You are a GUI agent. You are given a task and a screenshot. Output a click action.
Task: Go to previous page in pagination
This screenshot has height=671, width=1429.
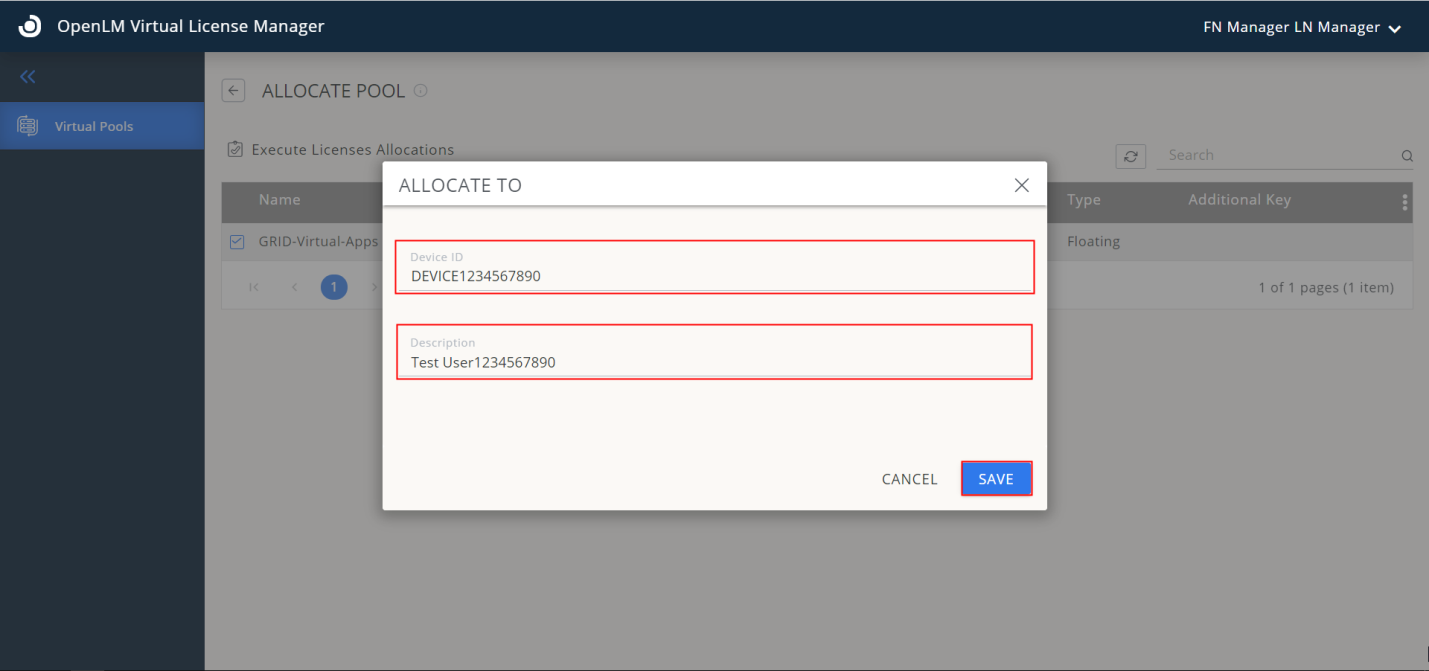click(x=294, y=288)
